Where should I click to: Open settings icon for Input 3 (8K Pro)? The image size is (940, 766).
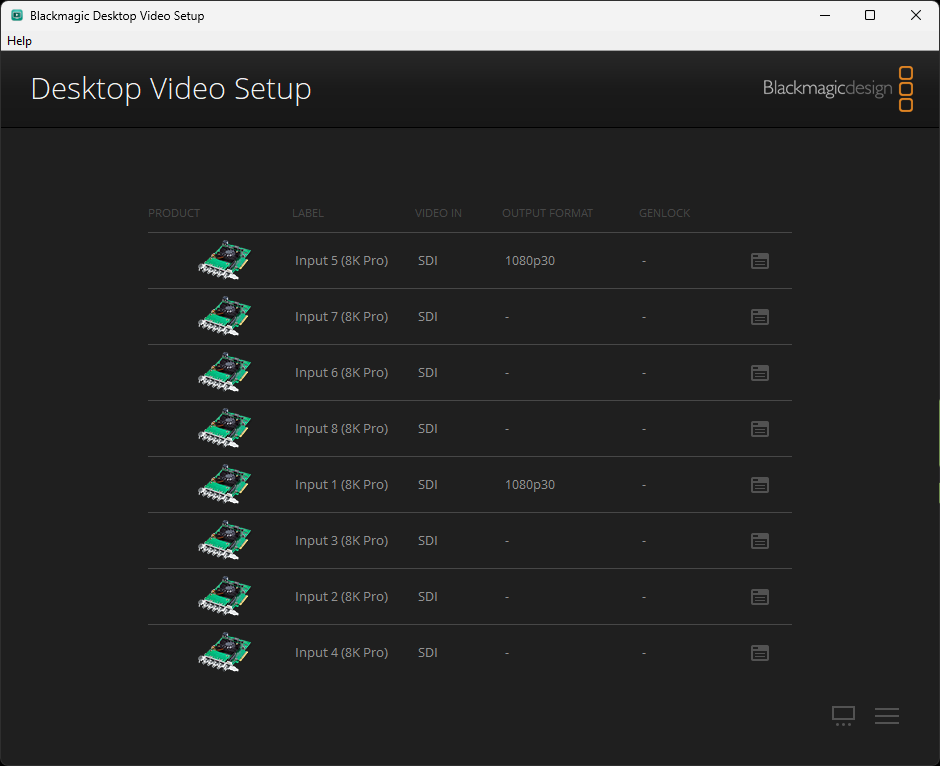click(x=760, y=541)
